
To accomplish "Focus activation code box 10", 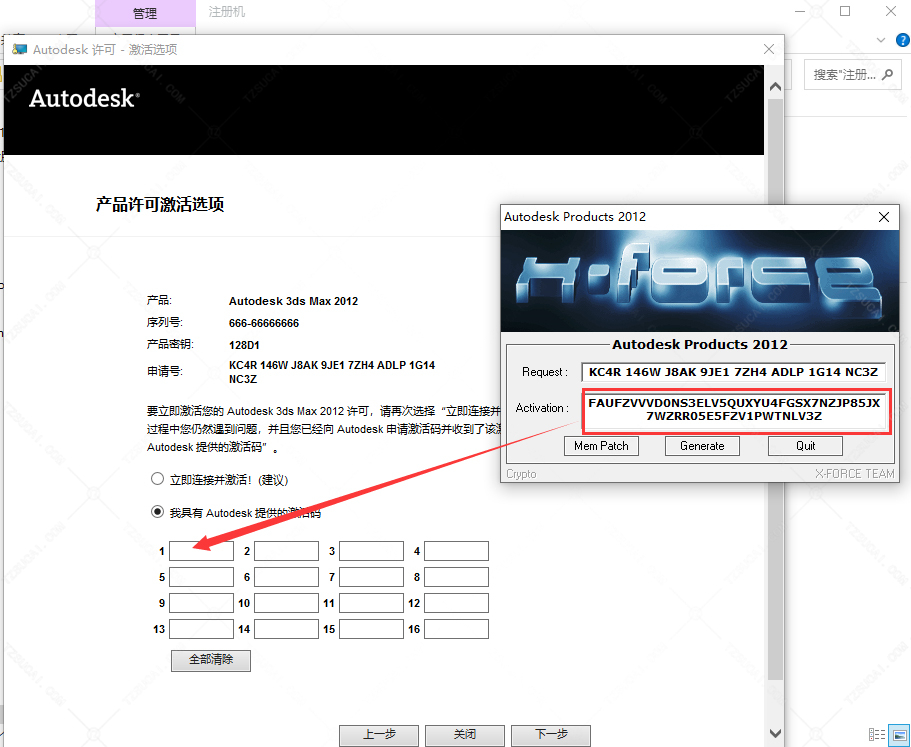I will coord(286,603).
